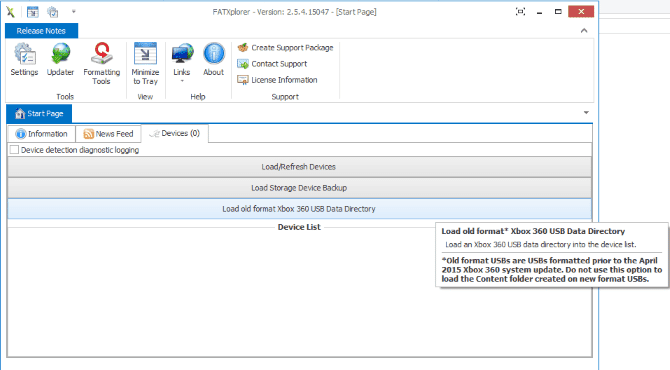Select the Devices (0) tab
The height and width of the screenshot is (370, 670).
click(x=175, y=133)
